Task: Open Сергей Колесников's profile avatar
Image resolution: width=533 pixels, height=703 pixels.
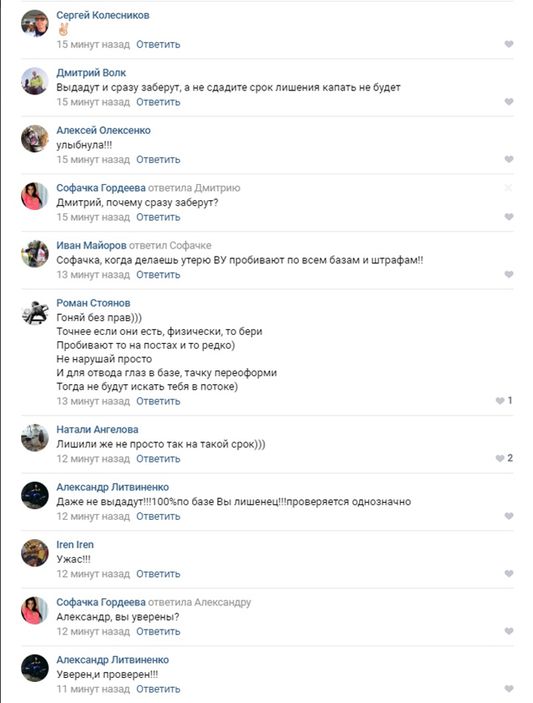Action: pos(35,23)
